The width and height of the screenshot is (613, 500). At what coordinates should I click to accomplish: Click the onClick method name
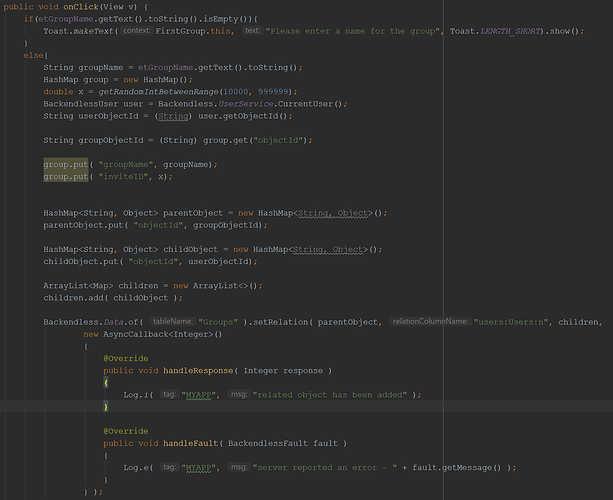click(81, 7)
